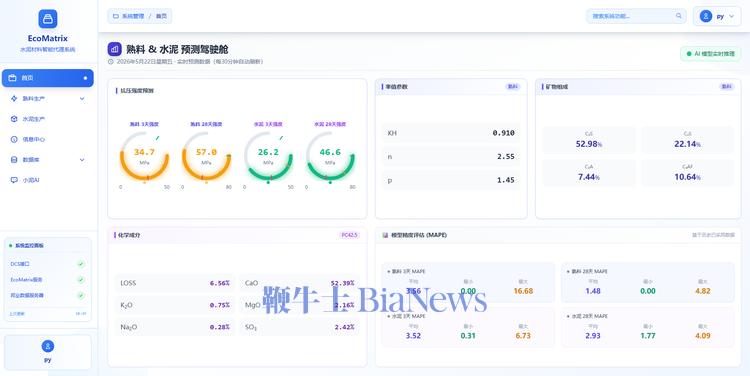This screenshot has height=376, width=750.
Task: Click the green dot beside 系统监控面板
Action: (x=11, y=246)
